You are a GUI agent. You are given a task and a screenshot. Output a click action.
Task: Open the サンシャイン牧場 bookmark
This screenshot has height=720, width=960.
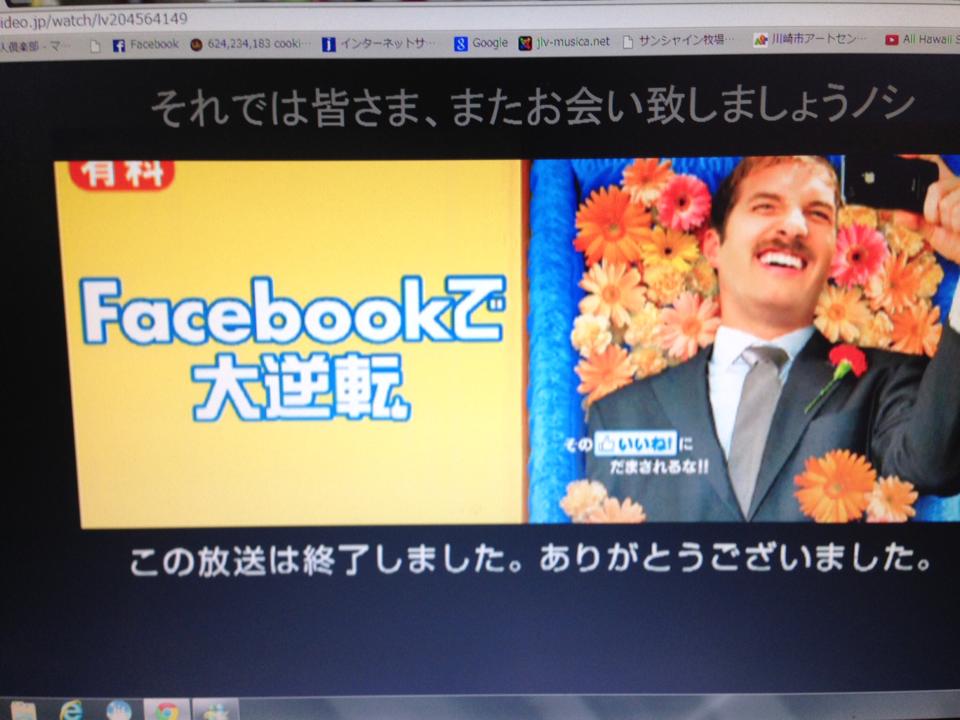678,40
